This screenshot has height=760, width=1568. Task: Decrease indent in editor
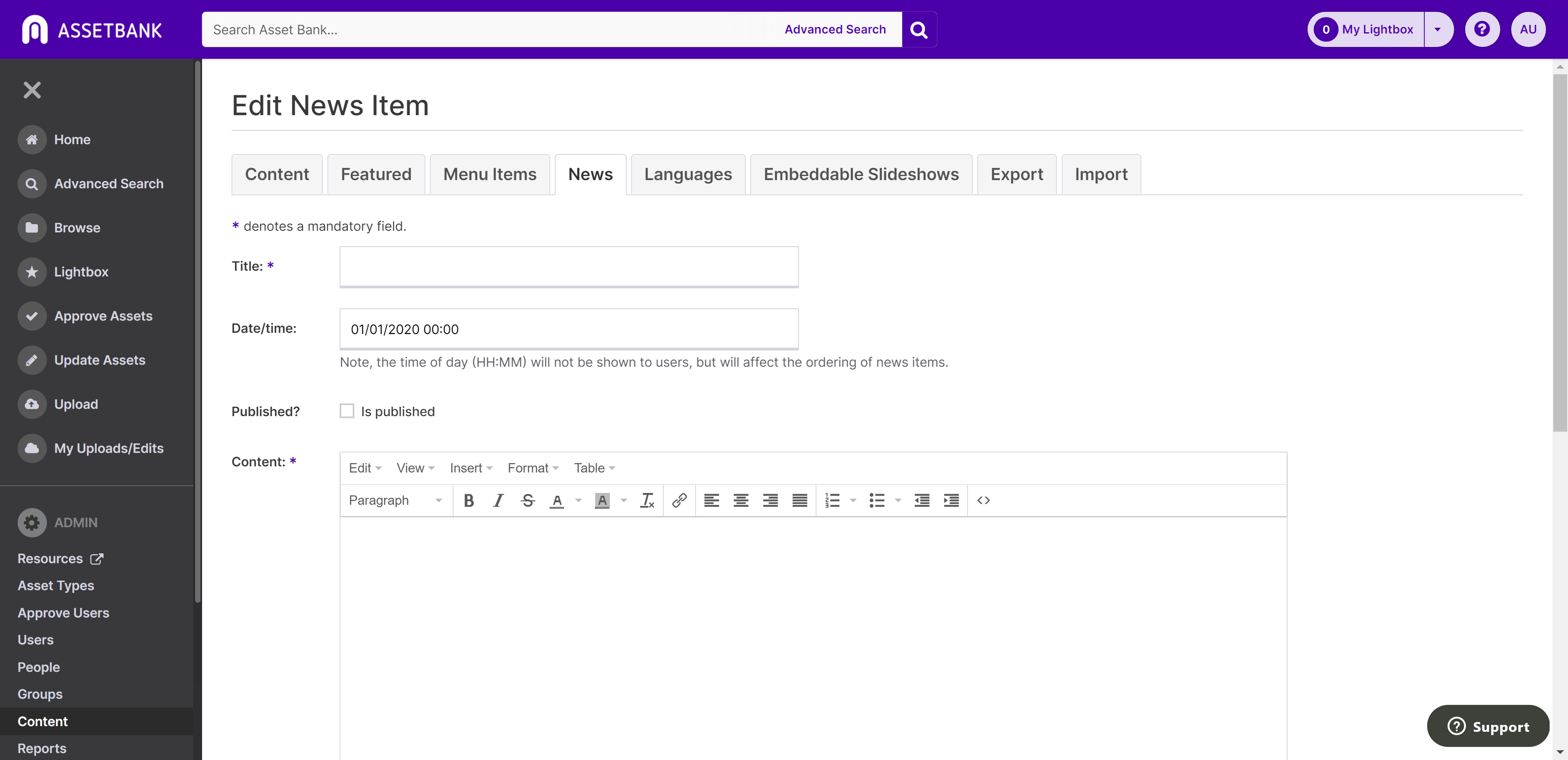(922, 501)
